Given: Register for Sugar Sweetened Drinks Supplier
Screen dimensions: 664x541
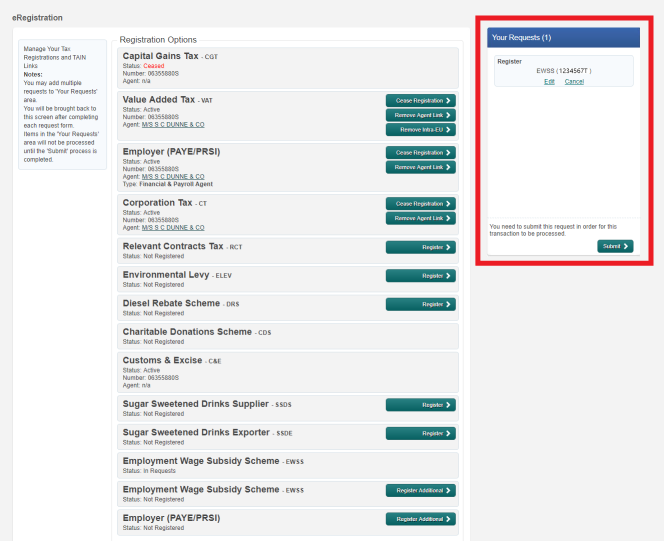Looking at the screenshot, I should tap(420, 405).
